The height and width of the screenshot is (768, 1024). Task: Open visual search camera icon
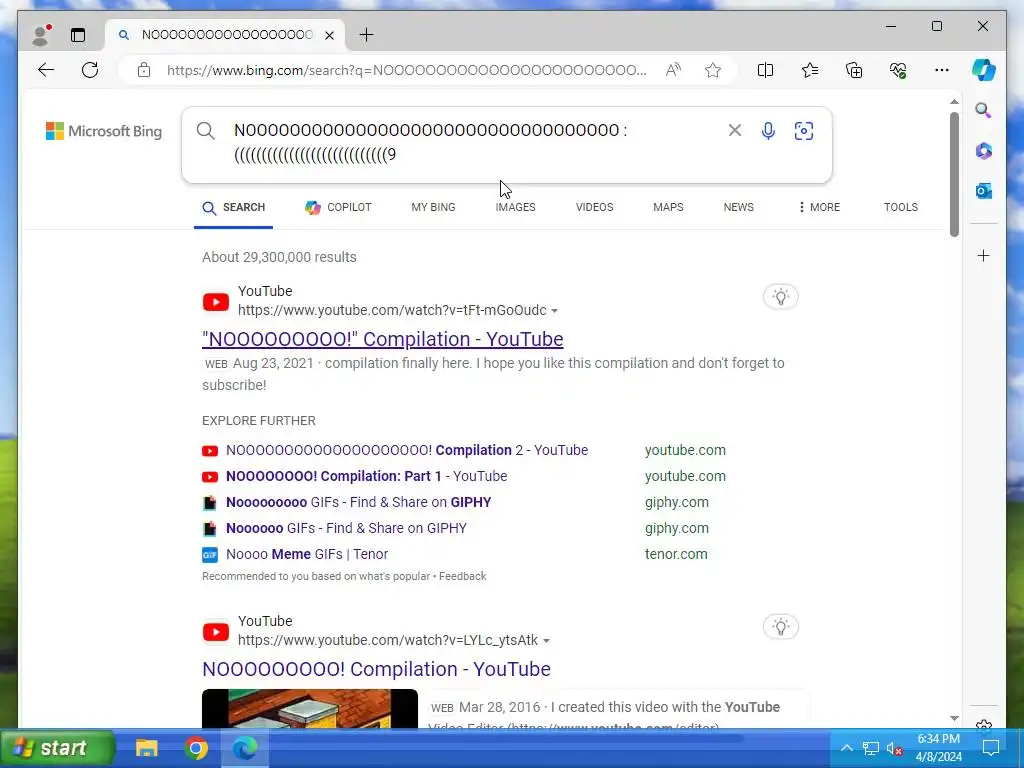[804, 131]
